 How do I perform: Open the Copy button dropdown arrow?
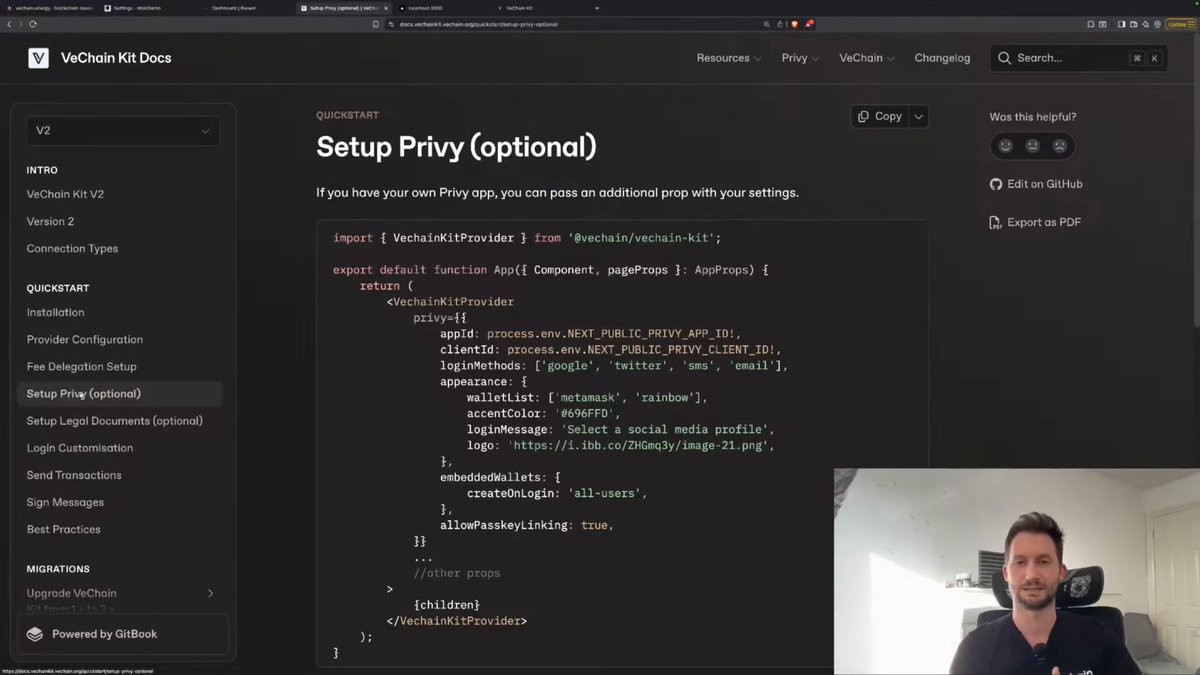918,116
